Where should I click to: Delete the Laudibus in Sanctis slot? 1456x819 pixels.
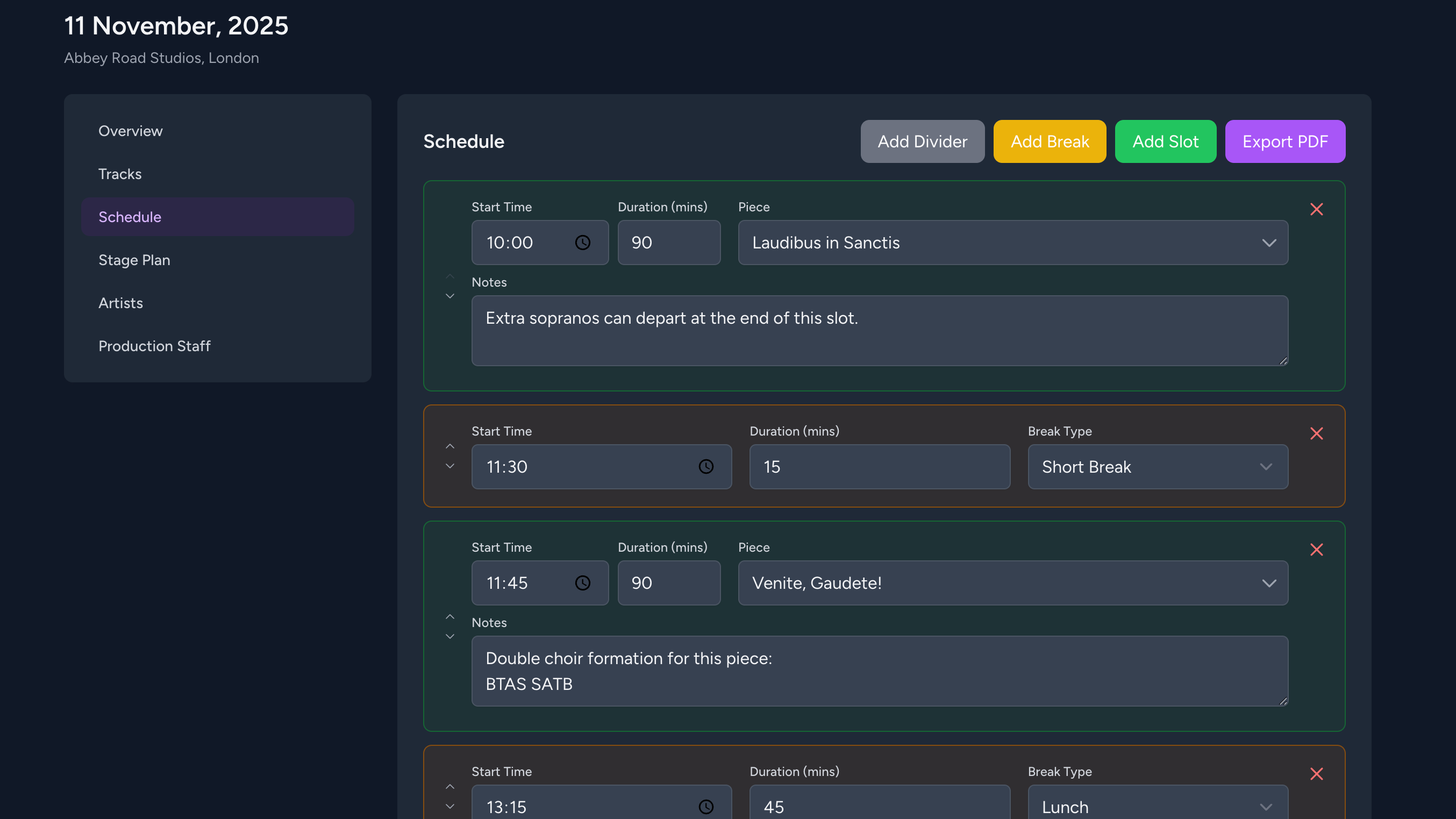(x=1317, y=209)
